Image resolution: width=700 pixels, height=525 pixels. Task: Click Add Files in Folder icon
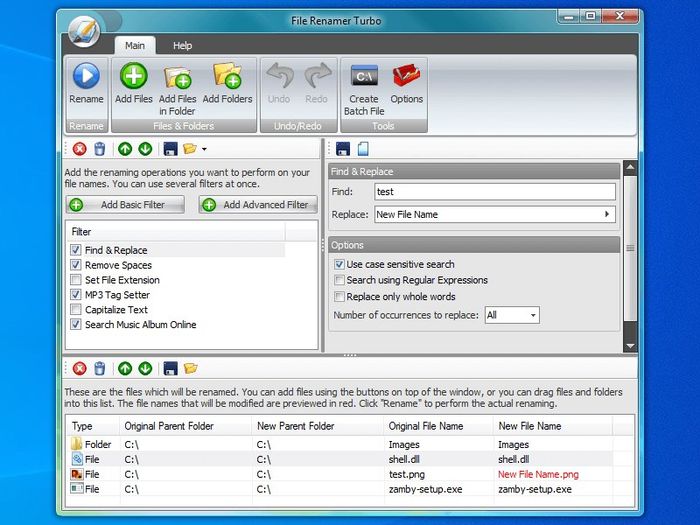click(x=177, y=77)
